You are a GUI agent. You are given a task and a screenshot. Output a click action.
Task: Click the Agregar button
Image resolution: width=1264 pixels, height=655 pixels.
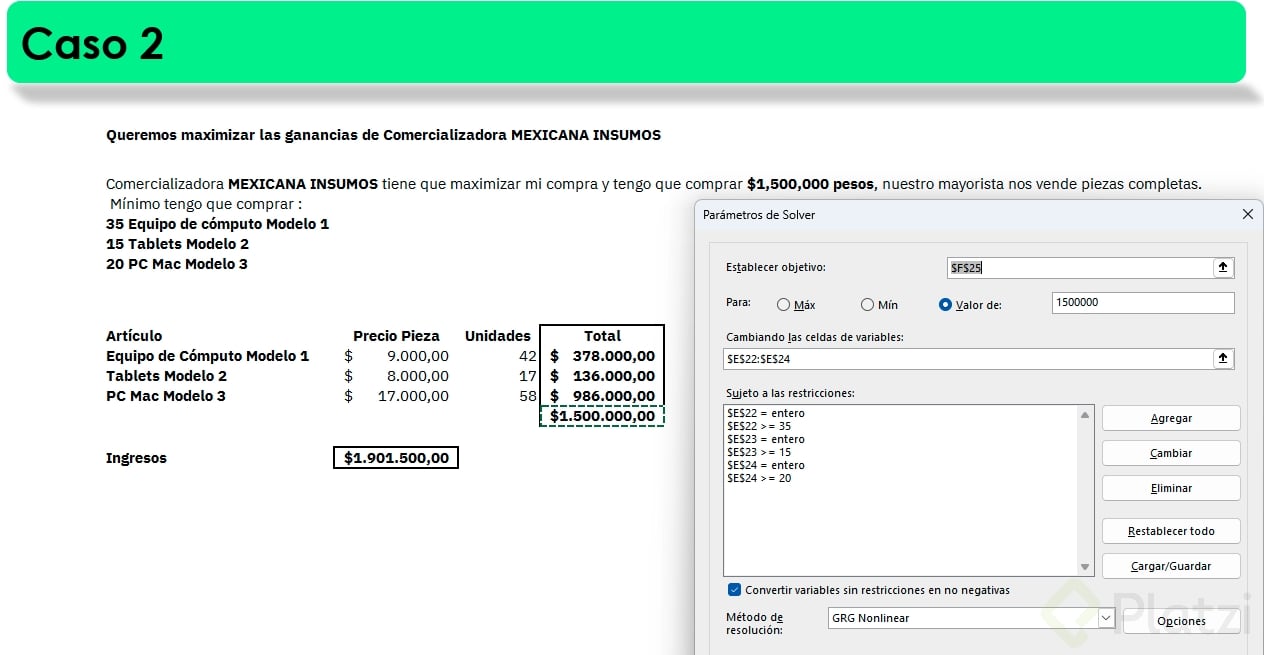coord(1171,418)
